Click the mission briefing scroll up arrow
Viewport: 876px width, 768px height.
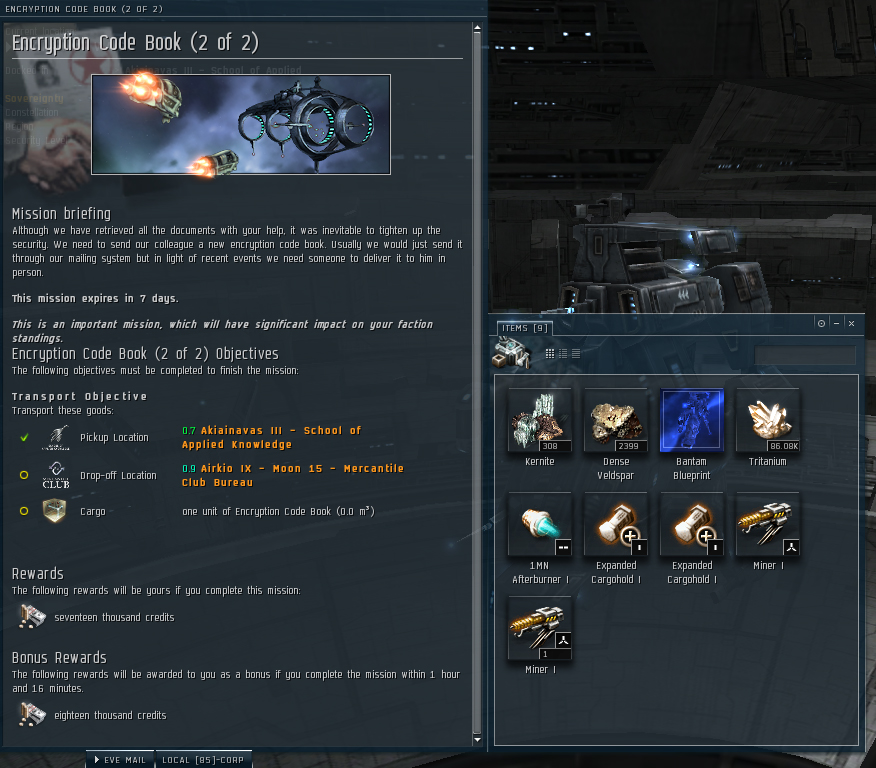coord(477,27)
